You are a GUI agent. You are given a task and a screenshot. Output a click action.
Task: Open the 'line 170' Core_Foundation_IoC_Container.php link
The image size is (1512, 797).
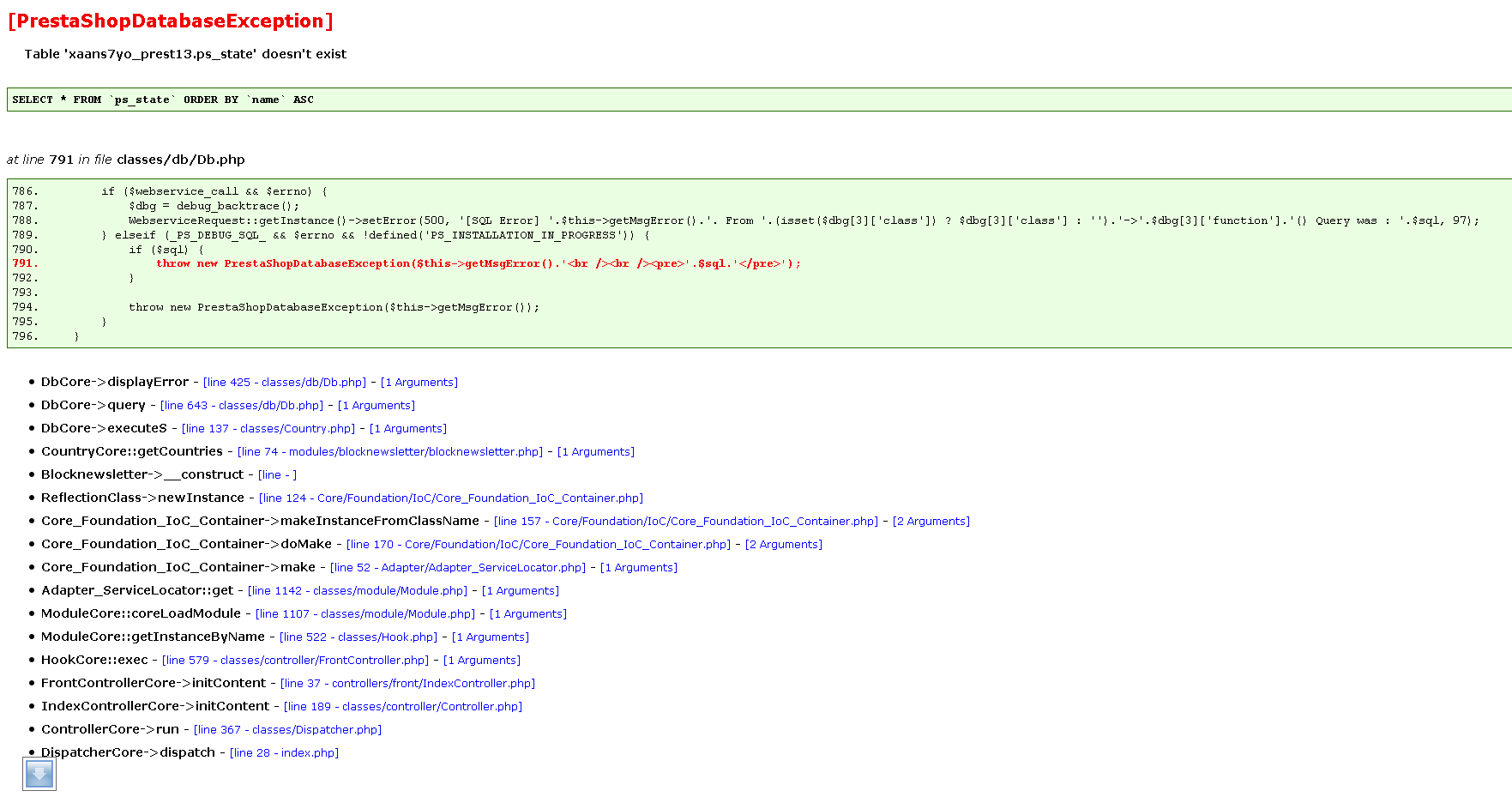click(x=539, y=545)
